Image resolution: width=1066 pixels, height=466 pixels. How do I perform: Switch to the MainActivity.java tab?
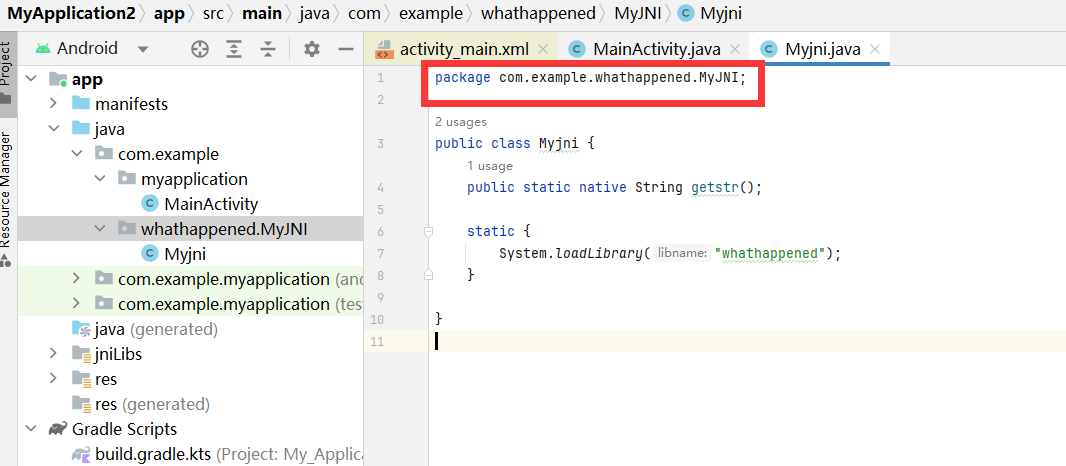655,49
